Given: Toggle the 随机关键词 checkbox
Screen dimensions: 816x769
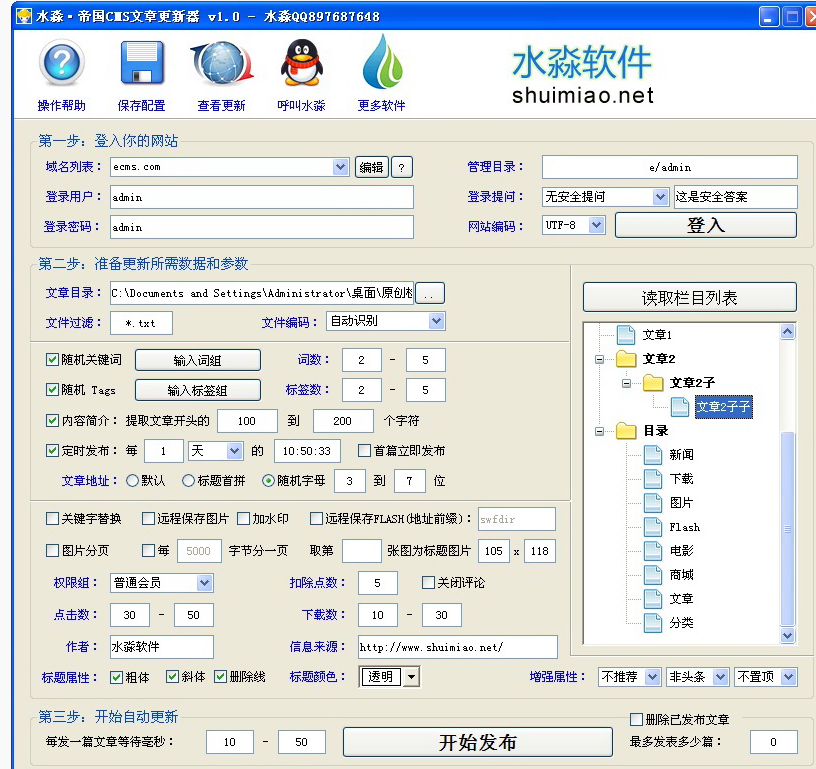Looking at the screenshot, I should (52, 360).
